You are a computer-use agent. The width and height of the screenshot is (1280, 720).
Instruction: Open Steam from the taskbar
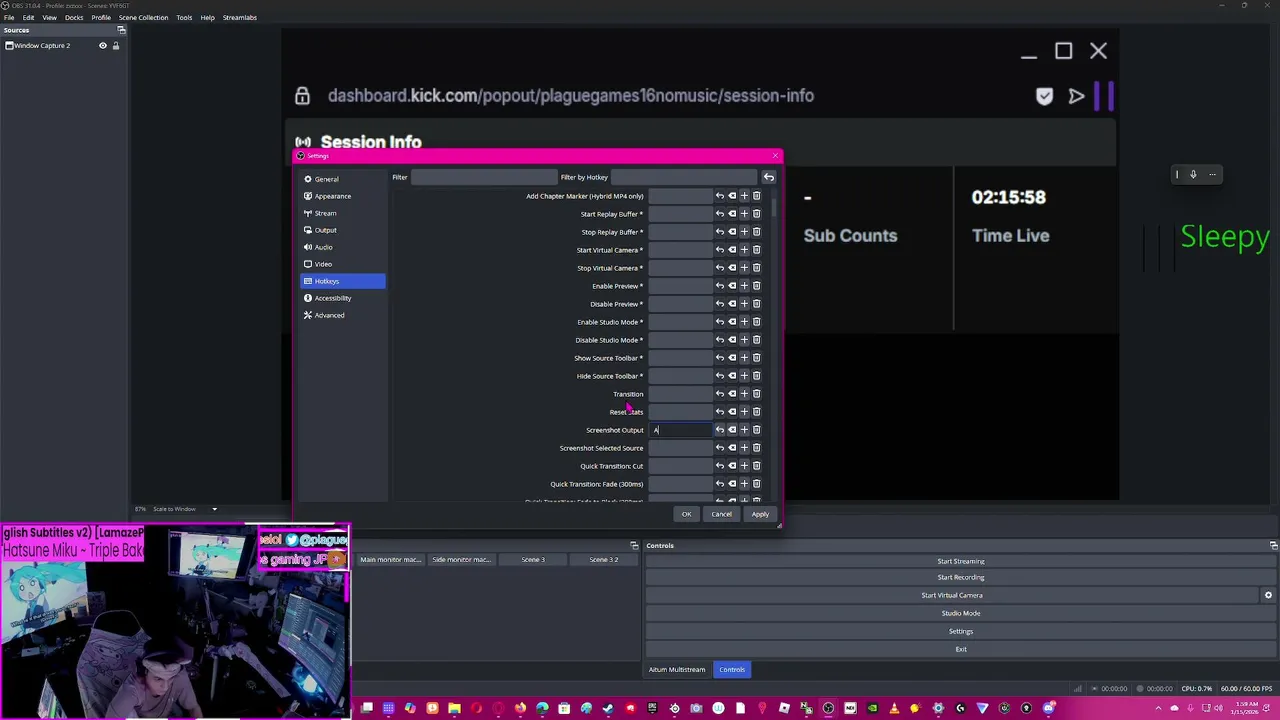(608, 708)
